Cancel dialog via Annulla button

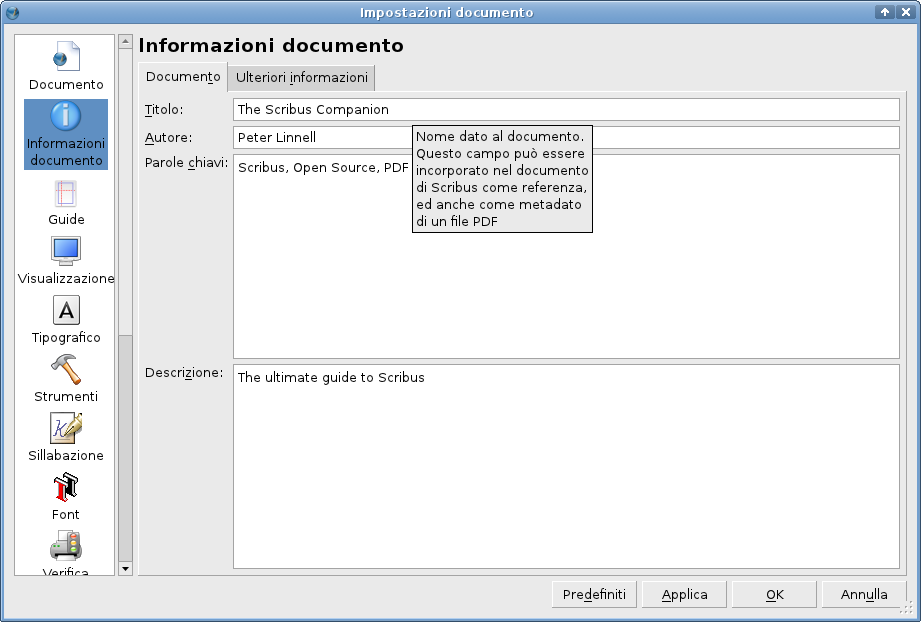[864, 594]
